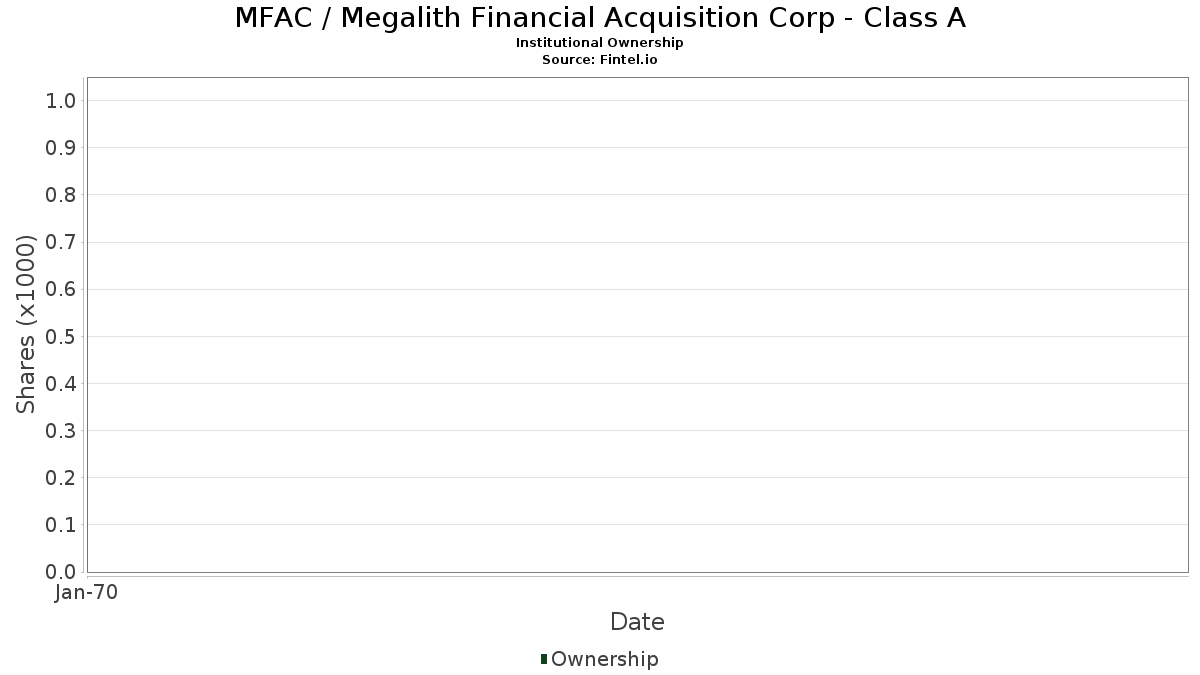Click the Date x-axis title

[x=637, y=622]
